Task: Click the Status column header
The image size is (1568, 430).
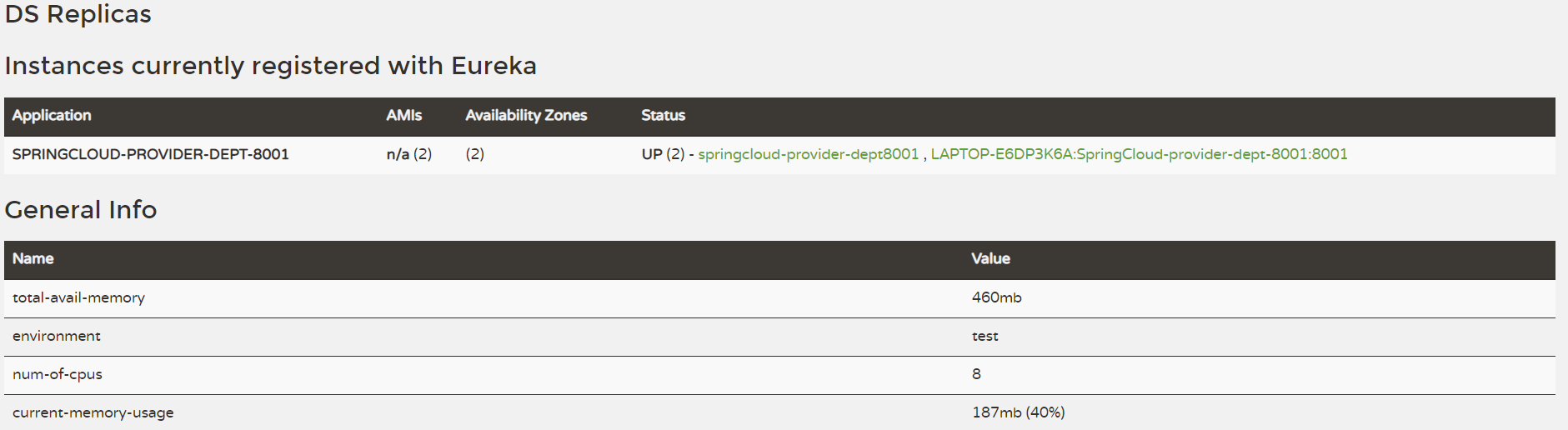Action: click(x=663, y=116)
